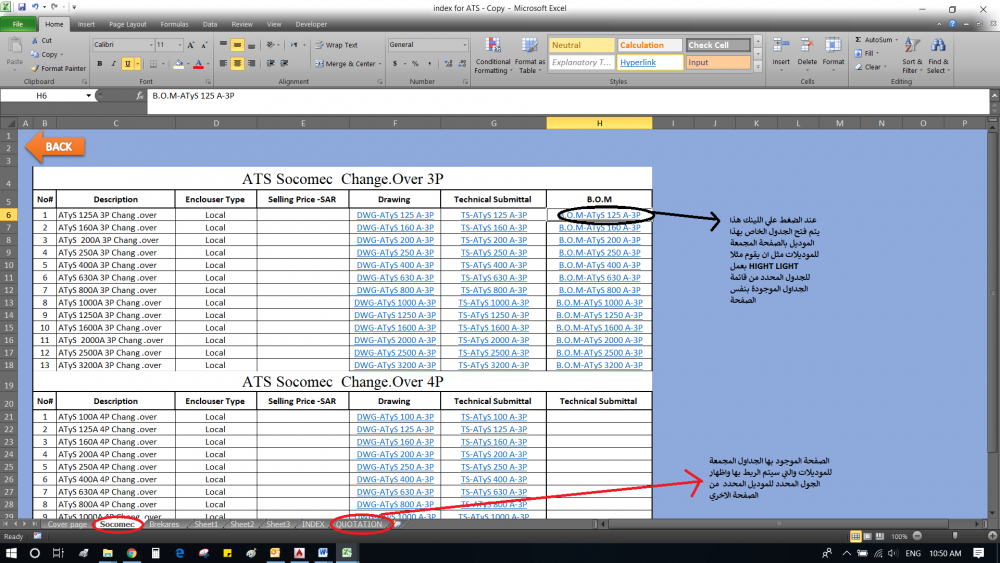Click the Paste clipboard icon

pos(15,47)
